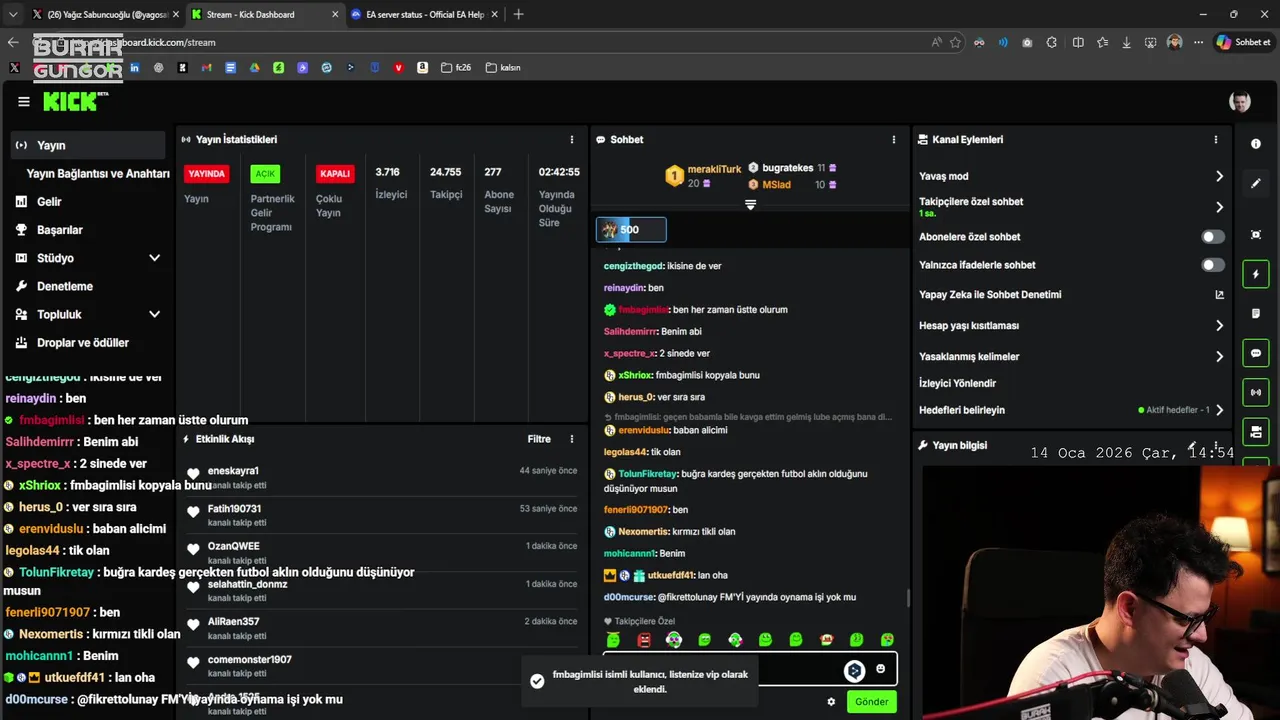Open Edge settings three-dot menu
Image resolution: width=1280 pixels, height=720 pixels.
tap(1198, 43)
